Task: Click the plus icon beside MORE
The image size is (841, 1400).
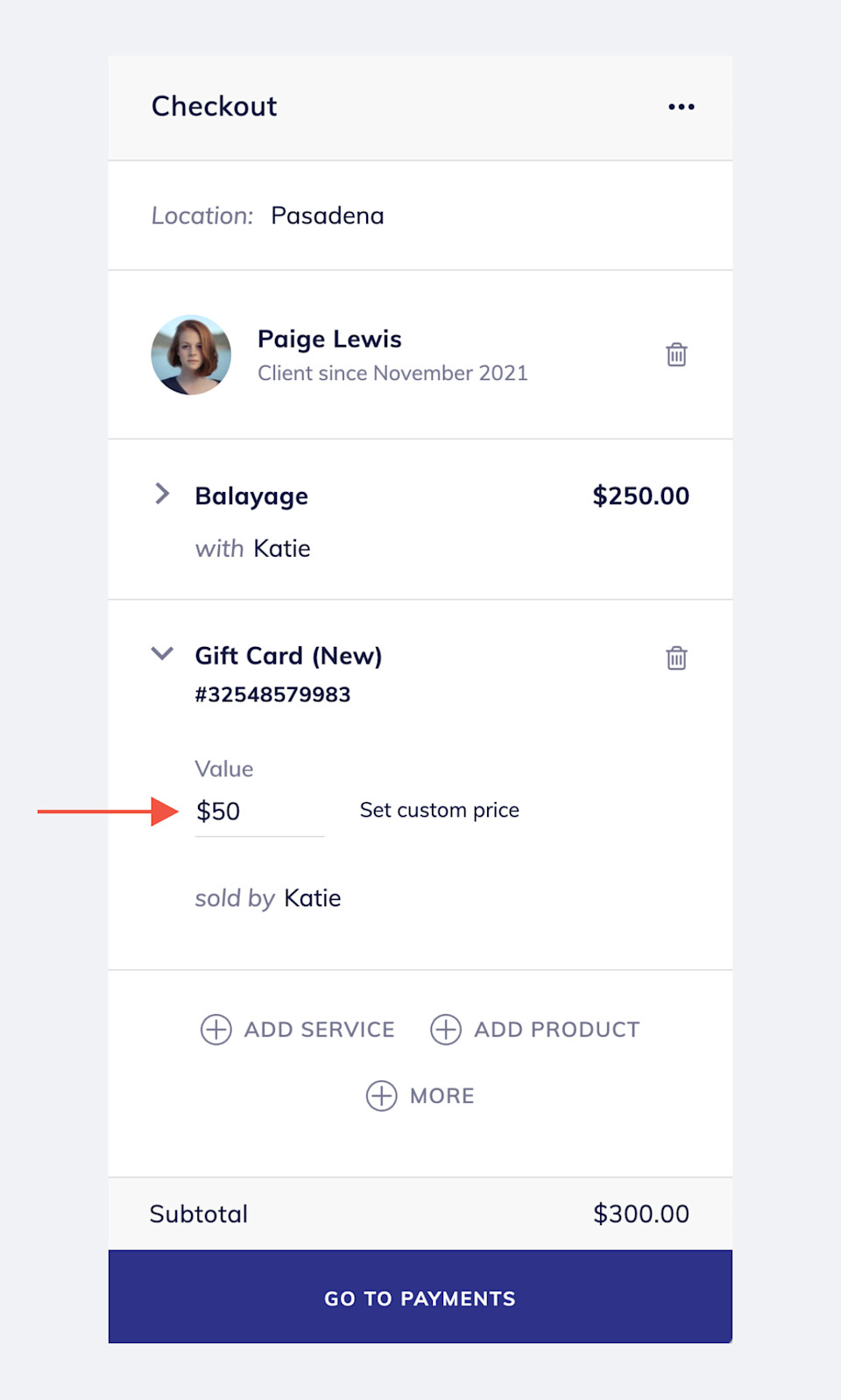Action: 381,1095
